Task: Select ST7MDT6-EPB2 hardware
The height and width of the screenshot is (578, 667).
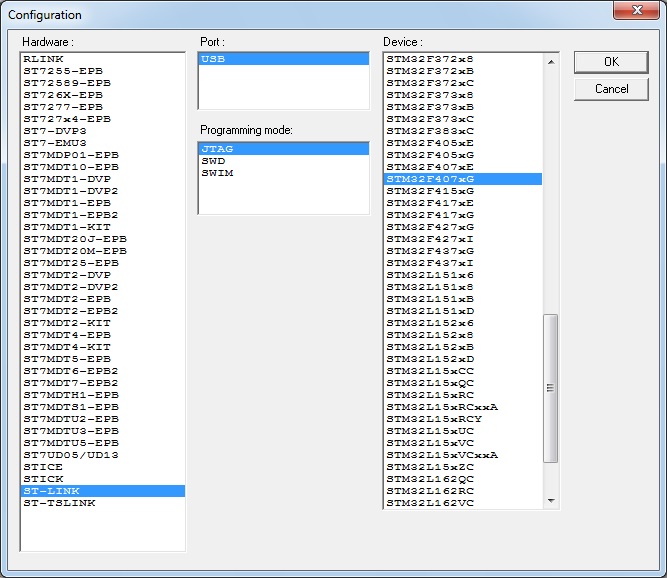Action: coord(103,371)
